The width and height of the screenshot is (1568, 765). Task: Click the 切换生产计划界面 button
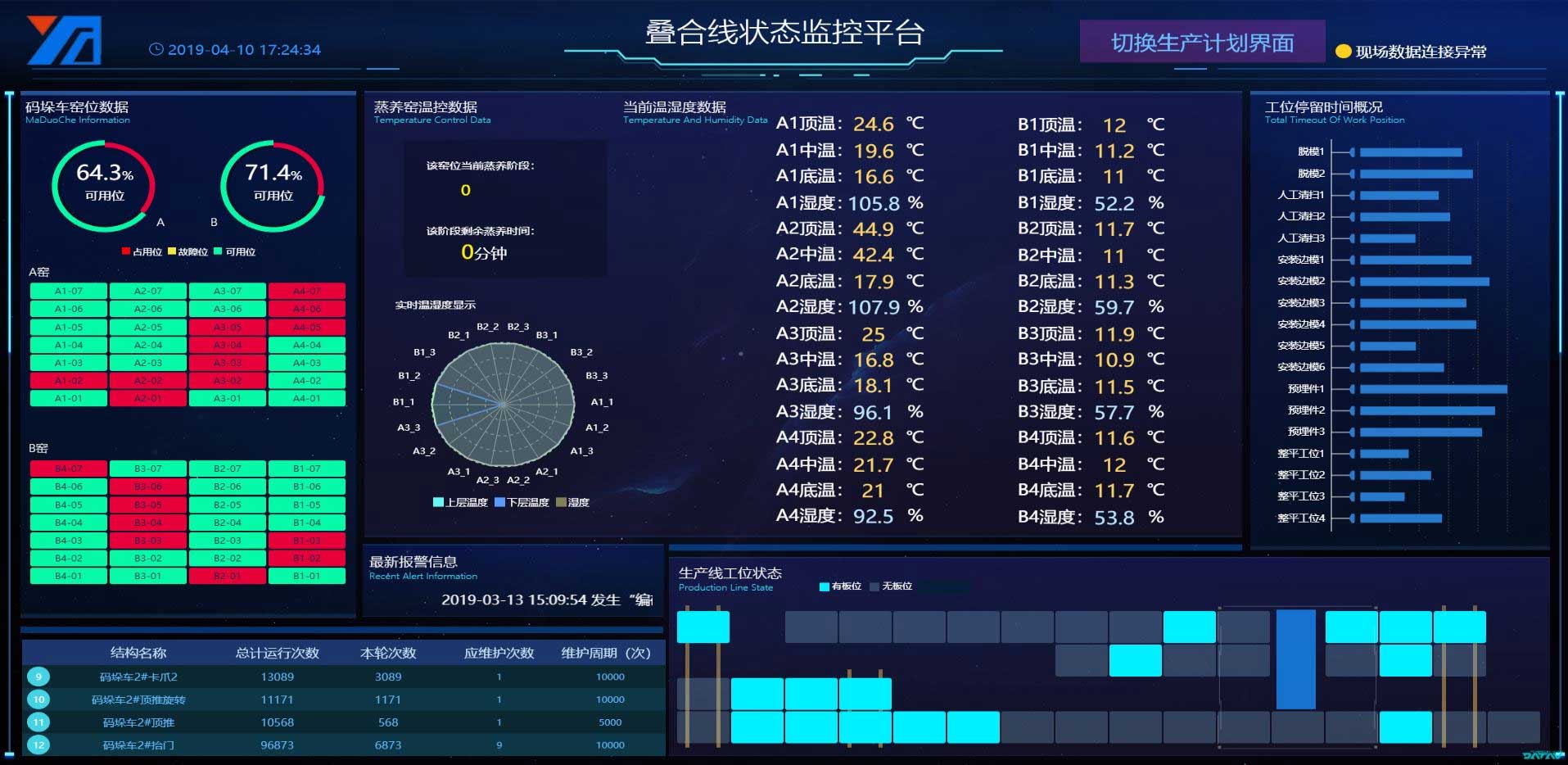[1202, 43]
